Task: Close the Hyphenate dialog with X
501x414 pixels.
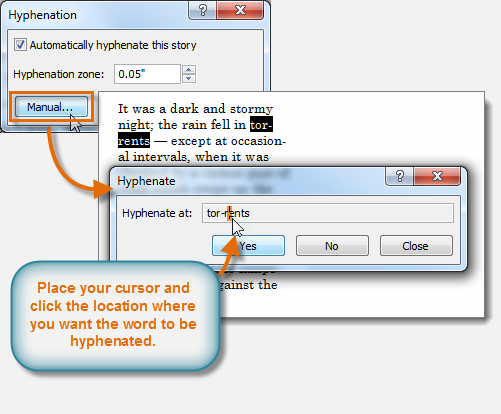Action: point(437,176)
